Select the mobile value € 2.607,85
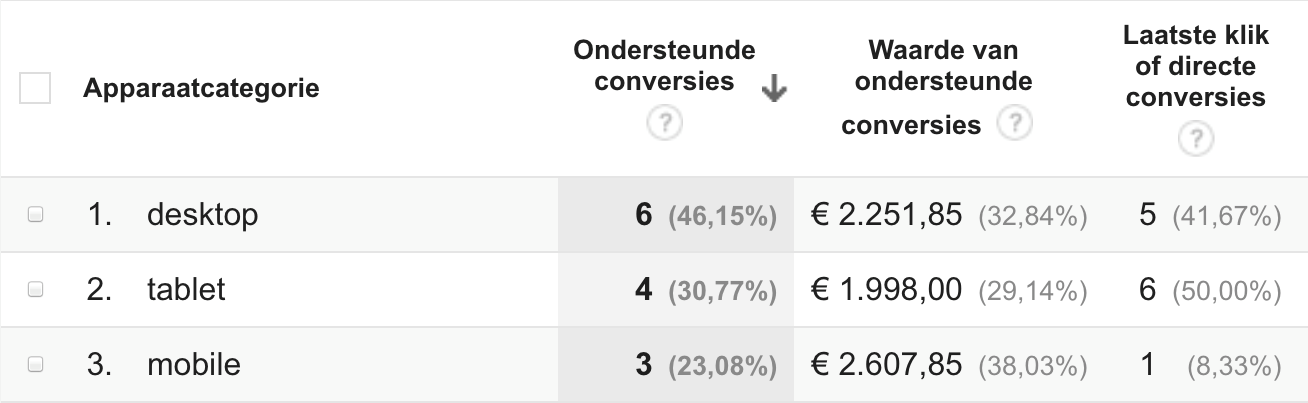The image size is (1308, 403). pyautogui.click(x=886, y=365)
